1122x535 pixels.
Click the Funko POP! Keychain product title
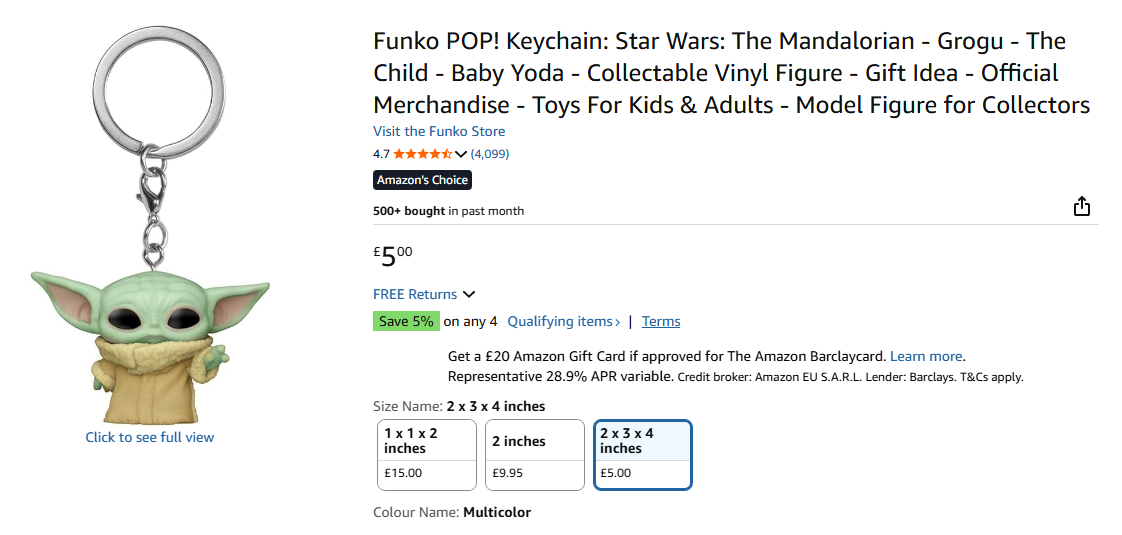[731, 73]
